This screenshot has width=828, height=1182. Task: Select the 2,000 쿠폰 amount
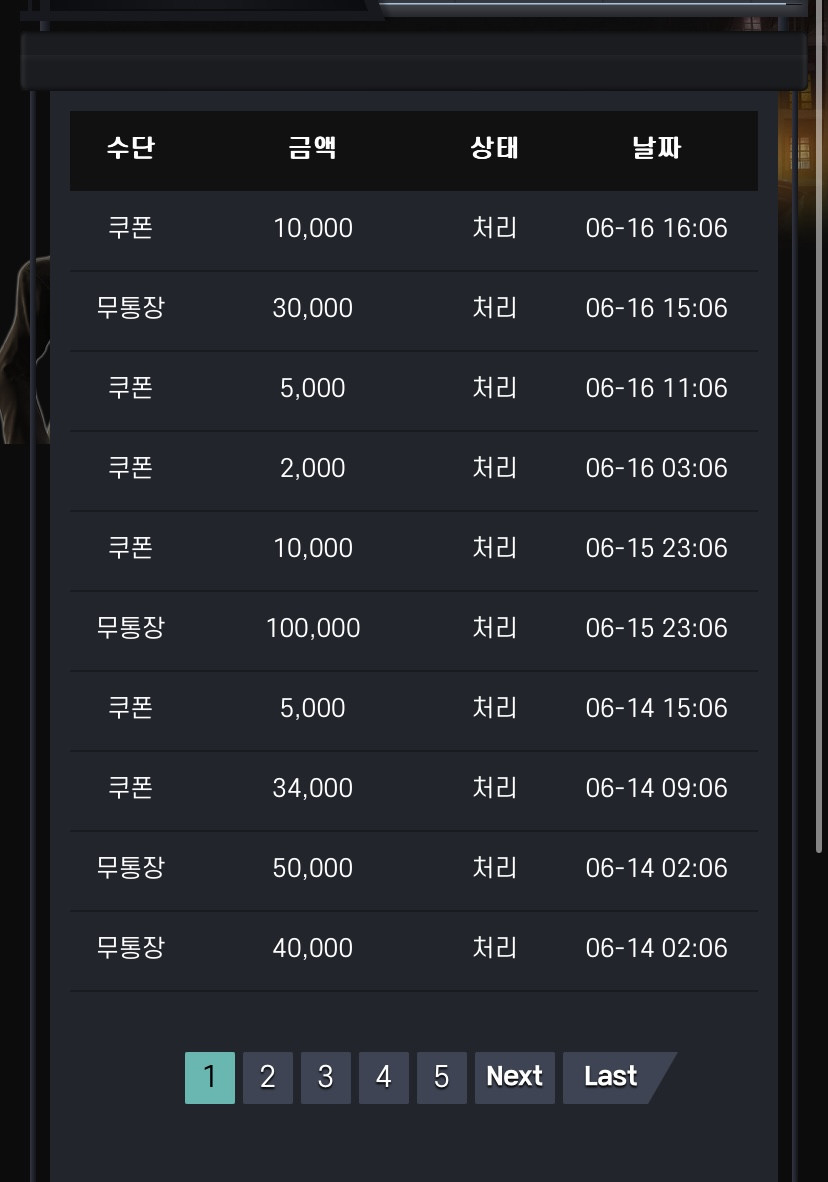[313, 468]
